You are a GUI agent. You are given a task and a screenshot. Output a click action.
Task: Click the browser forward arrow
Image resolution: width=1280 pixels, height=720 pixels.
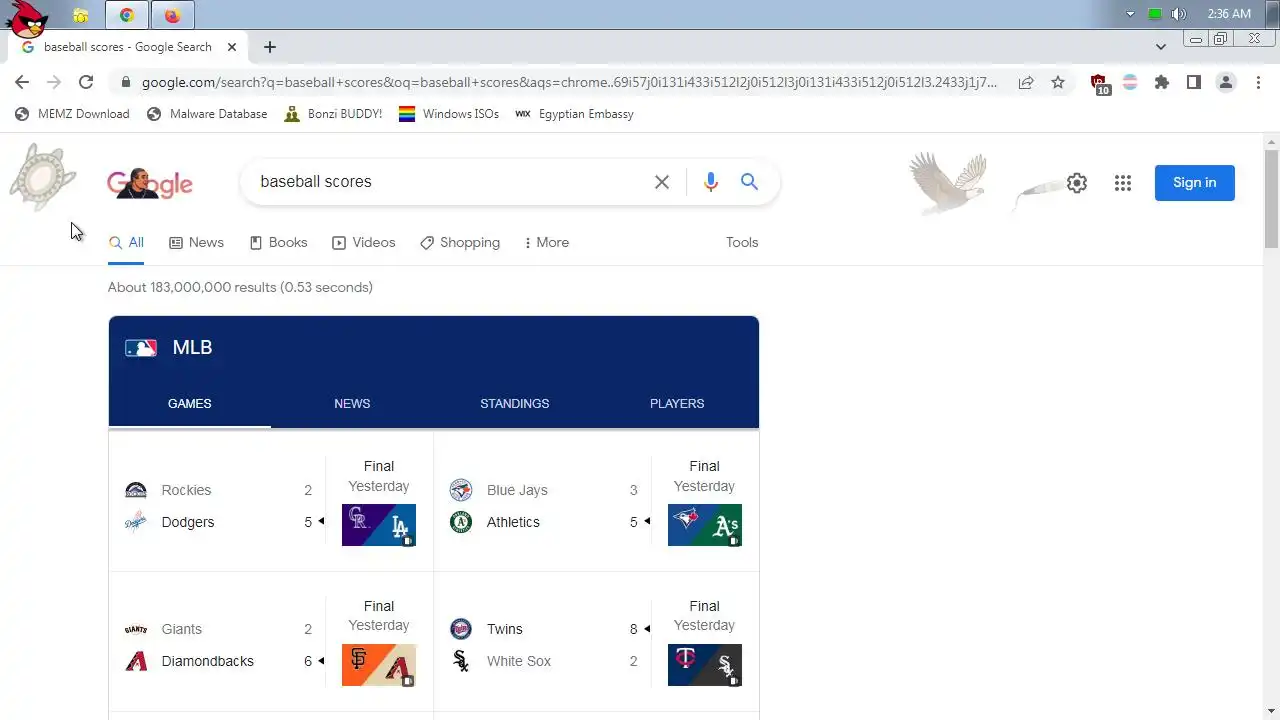tap(54, 83)
